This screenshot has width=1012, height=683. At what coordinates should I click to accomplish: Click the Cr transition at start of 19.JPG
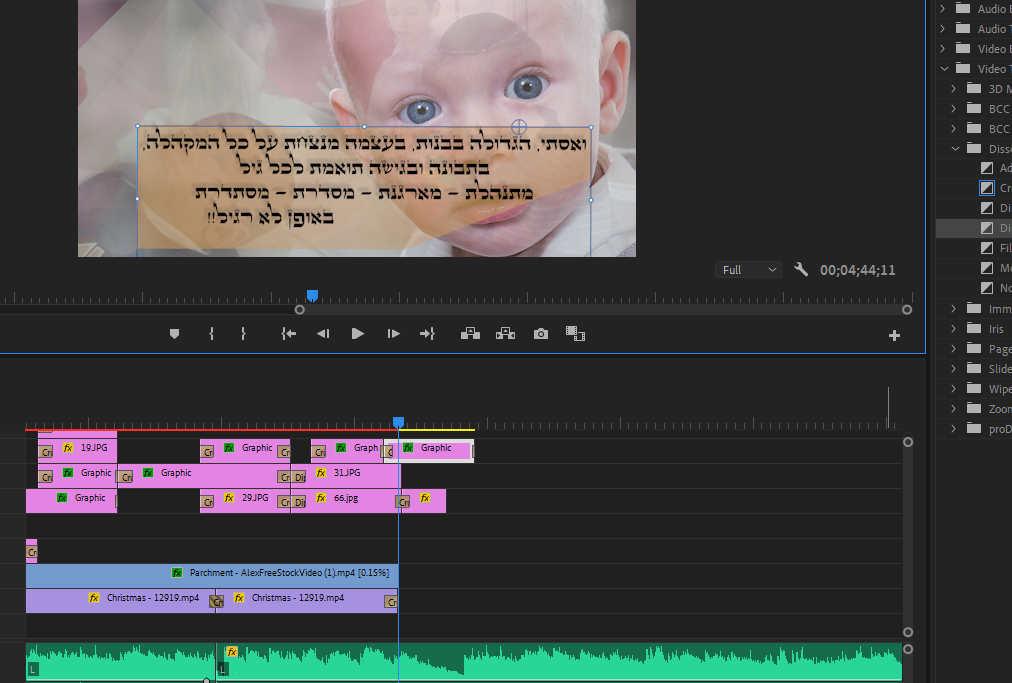(46, 452)
